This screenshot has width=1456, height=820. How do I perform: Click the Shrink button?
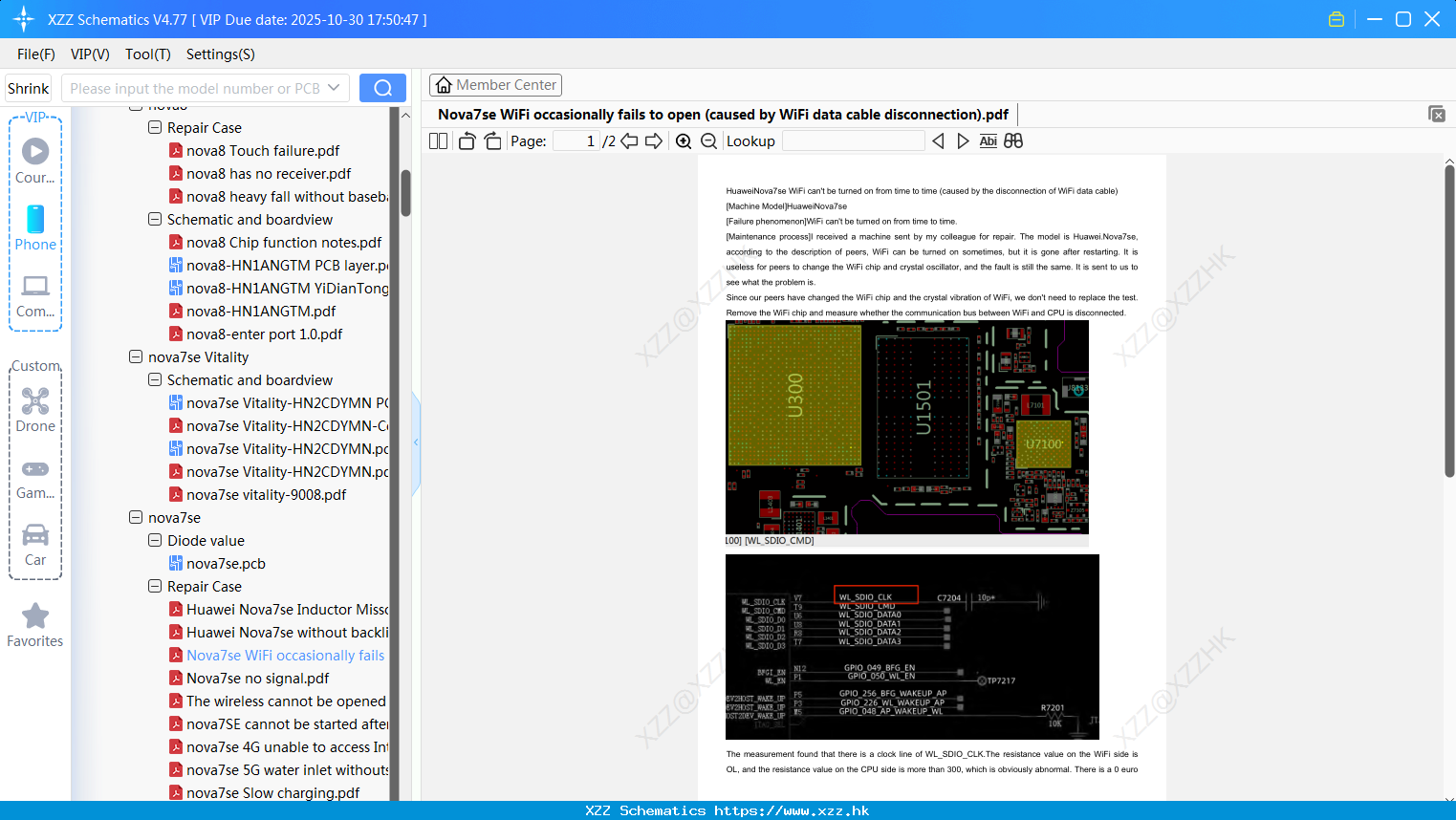coord(29,88)
